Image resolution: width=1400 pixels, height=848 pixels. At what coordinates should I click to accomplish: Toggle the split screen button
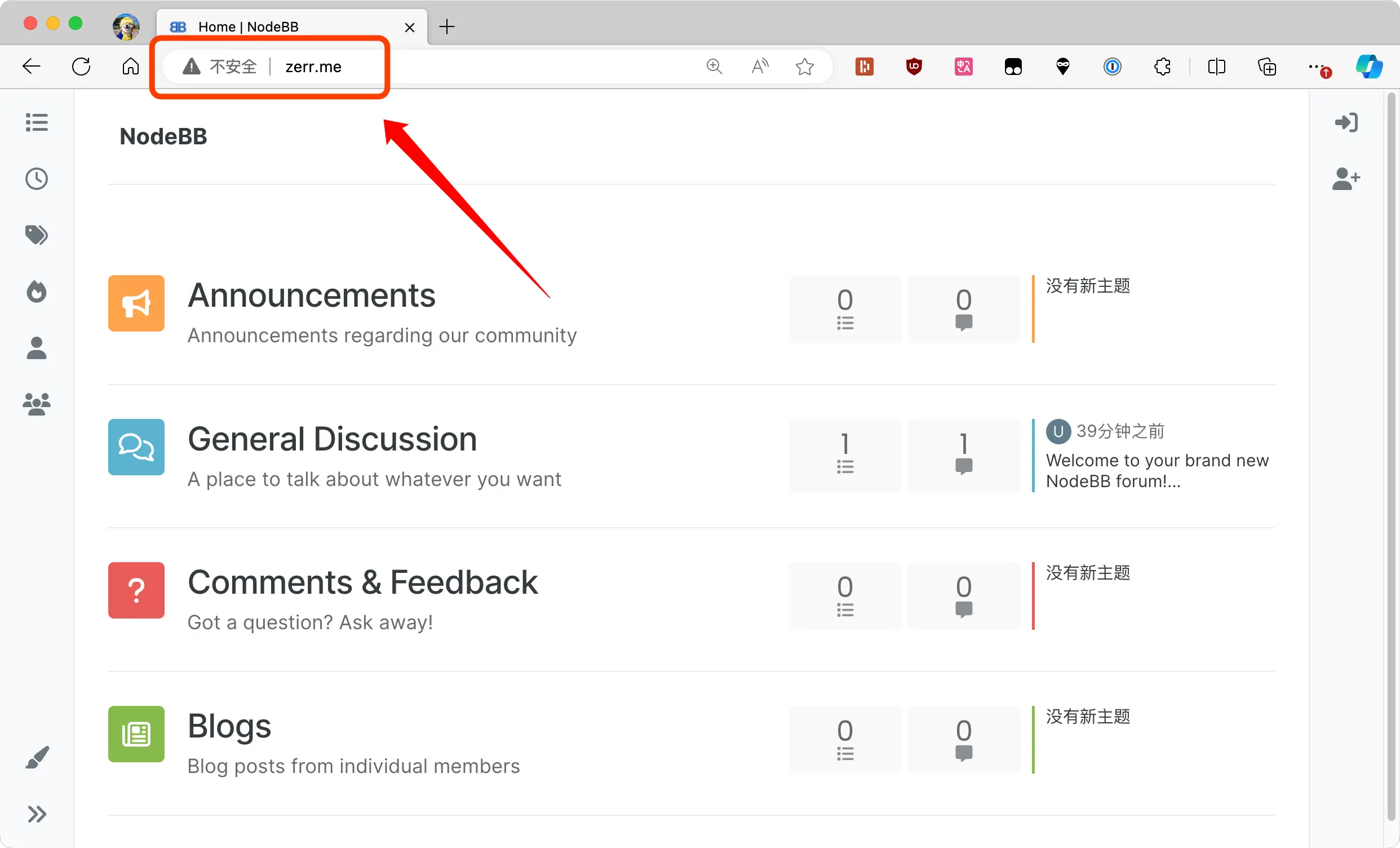pos(1216,67)
